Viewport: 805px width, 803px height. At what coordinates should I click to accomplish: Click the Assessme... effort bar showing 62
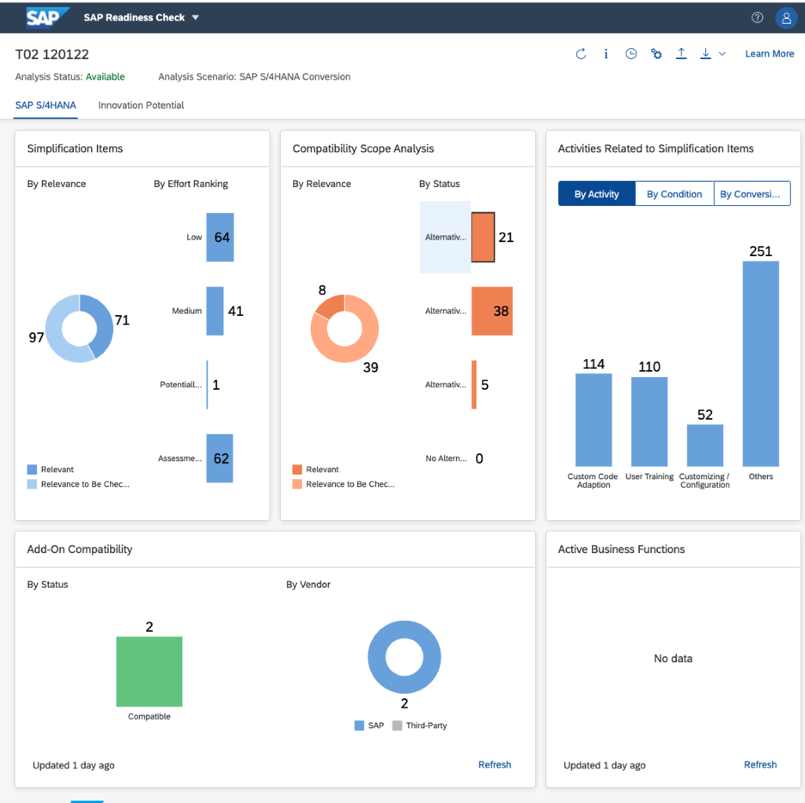pyautogui.click(x=220, y=458)
